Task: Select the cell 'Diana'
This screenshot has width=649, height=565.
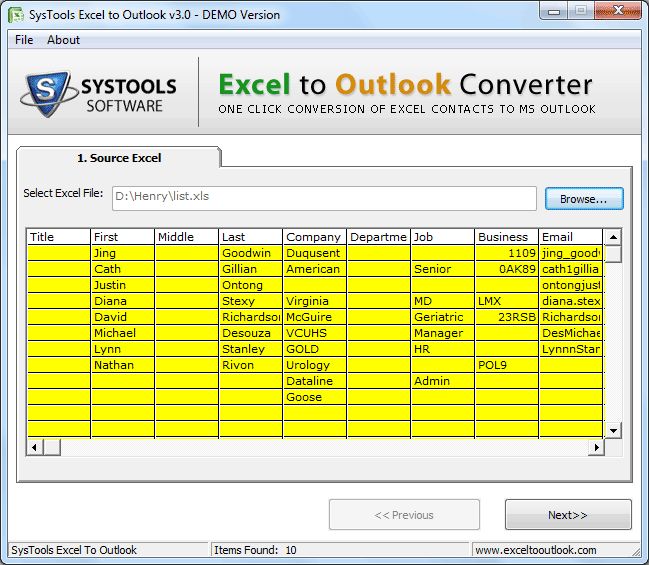Action: coord(123,301)
